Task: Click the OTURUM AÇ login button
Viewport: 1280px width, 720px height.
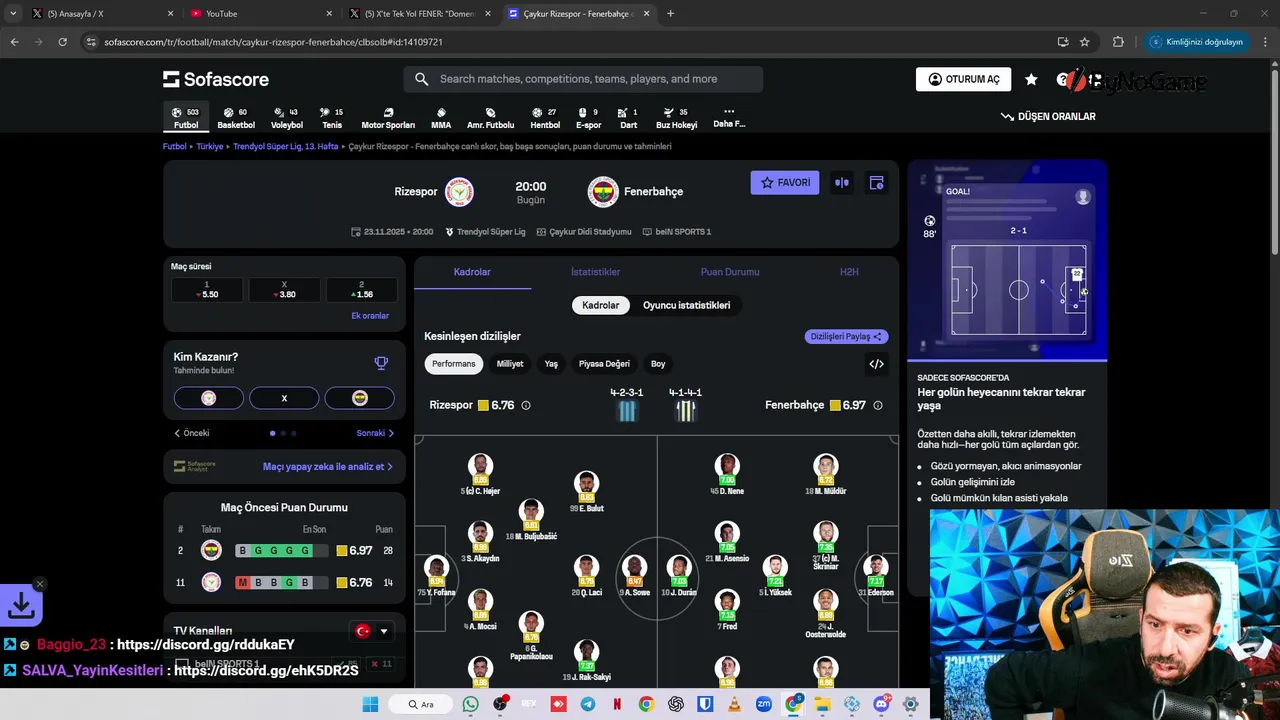Action: pyautogui.click(x=963, y=79)
